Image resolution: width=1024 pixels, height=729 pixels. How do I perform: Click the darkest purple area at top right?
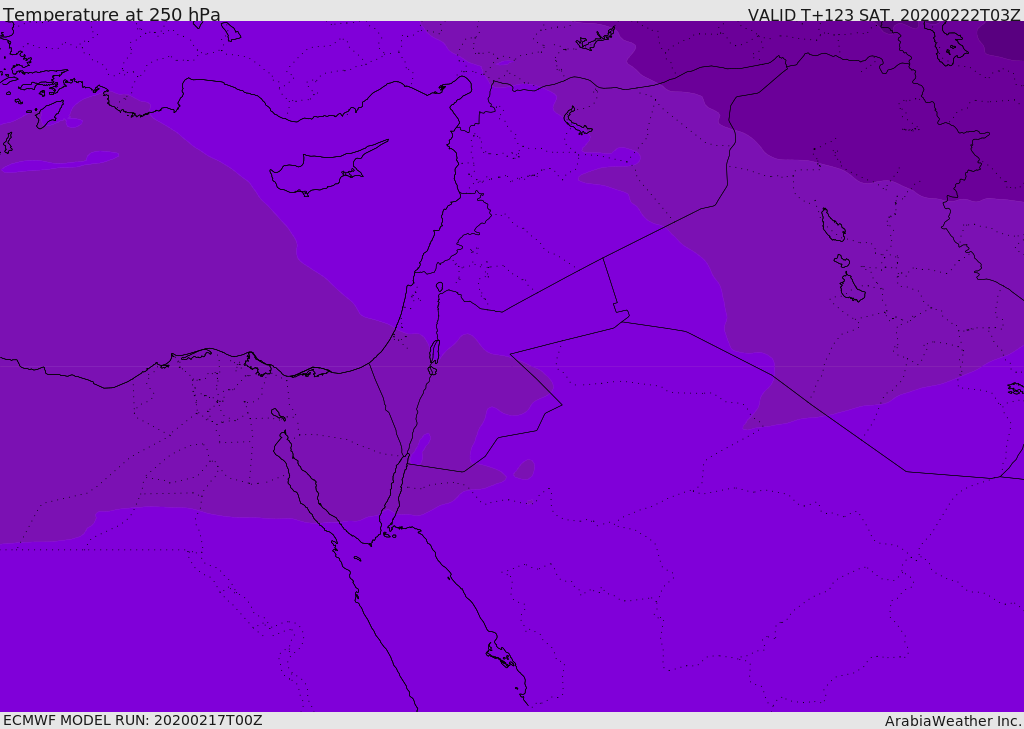(x=1000, y=38)
